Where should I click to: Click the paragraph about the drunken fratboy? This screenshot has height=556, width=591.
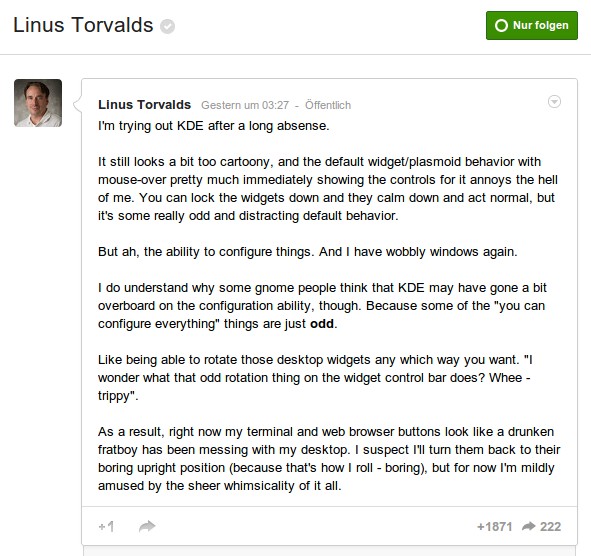[329, 459]
